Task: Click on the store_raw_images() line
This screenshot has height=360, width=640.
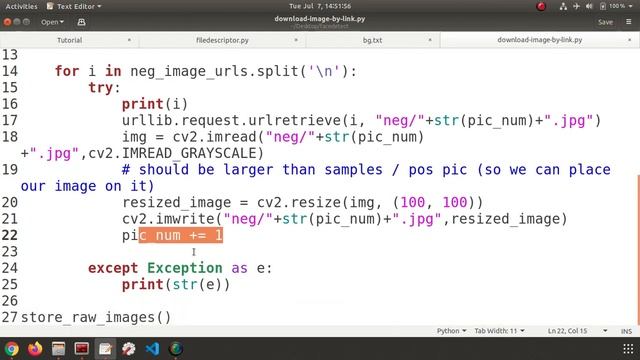Action: [96, 317]
